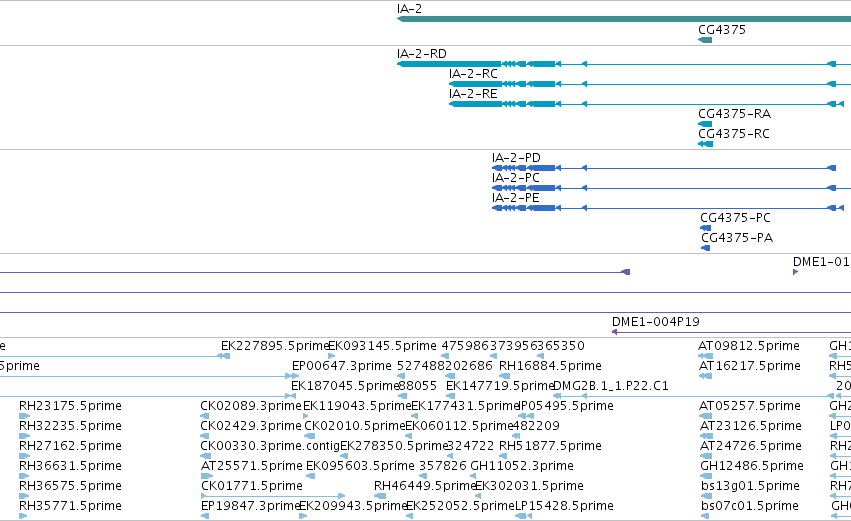Open the DMG2B.1_1.P22.C1 feature label
Viewport: 851px width, 521px height.
[611, 386]
